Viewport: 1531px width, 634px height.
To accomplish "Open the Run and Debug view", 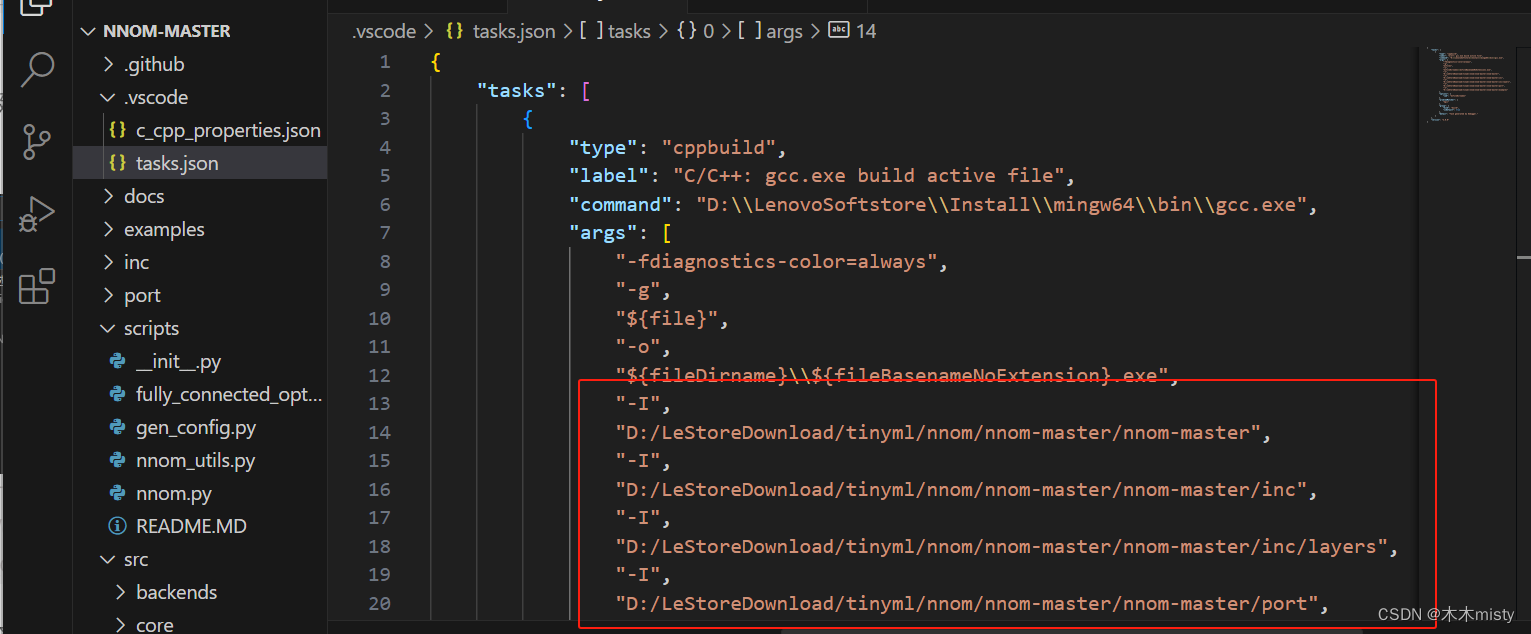I will point(37,214).
